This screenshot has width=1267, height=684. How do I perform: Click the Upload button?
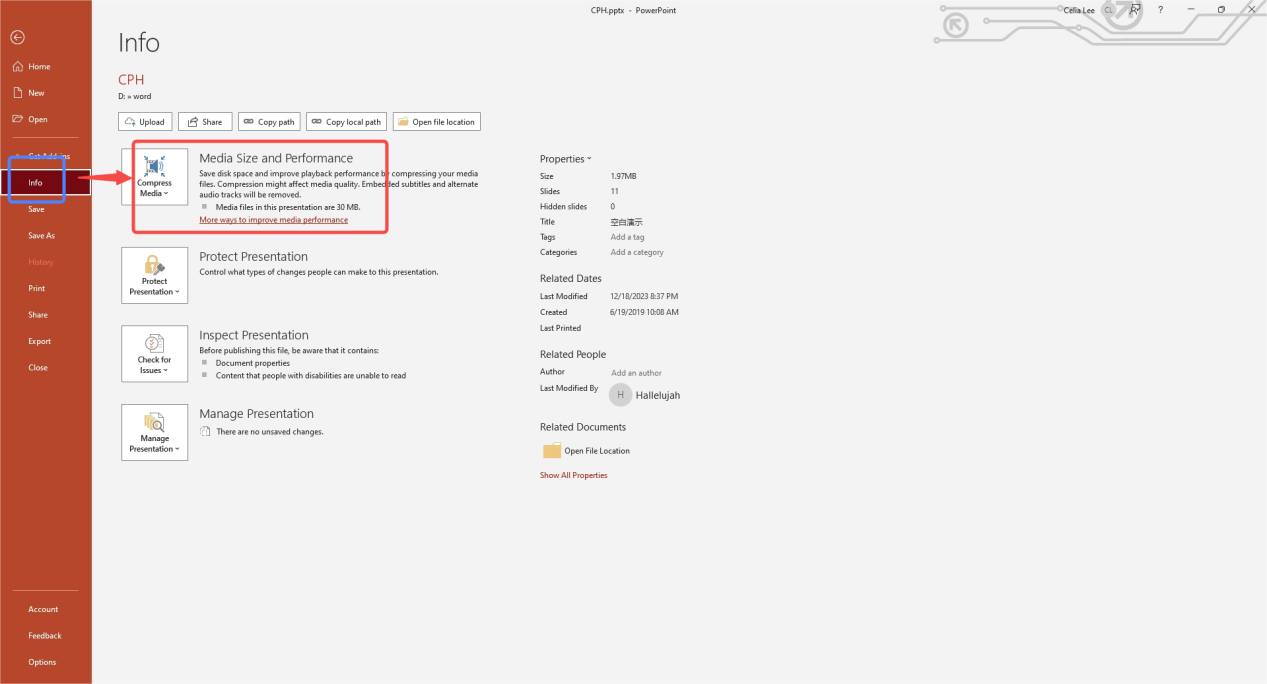(145, 122)
